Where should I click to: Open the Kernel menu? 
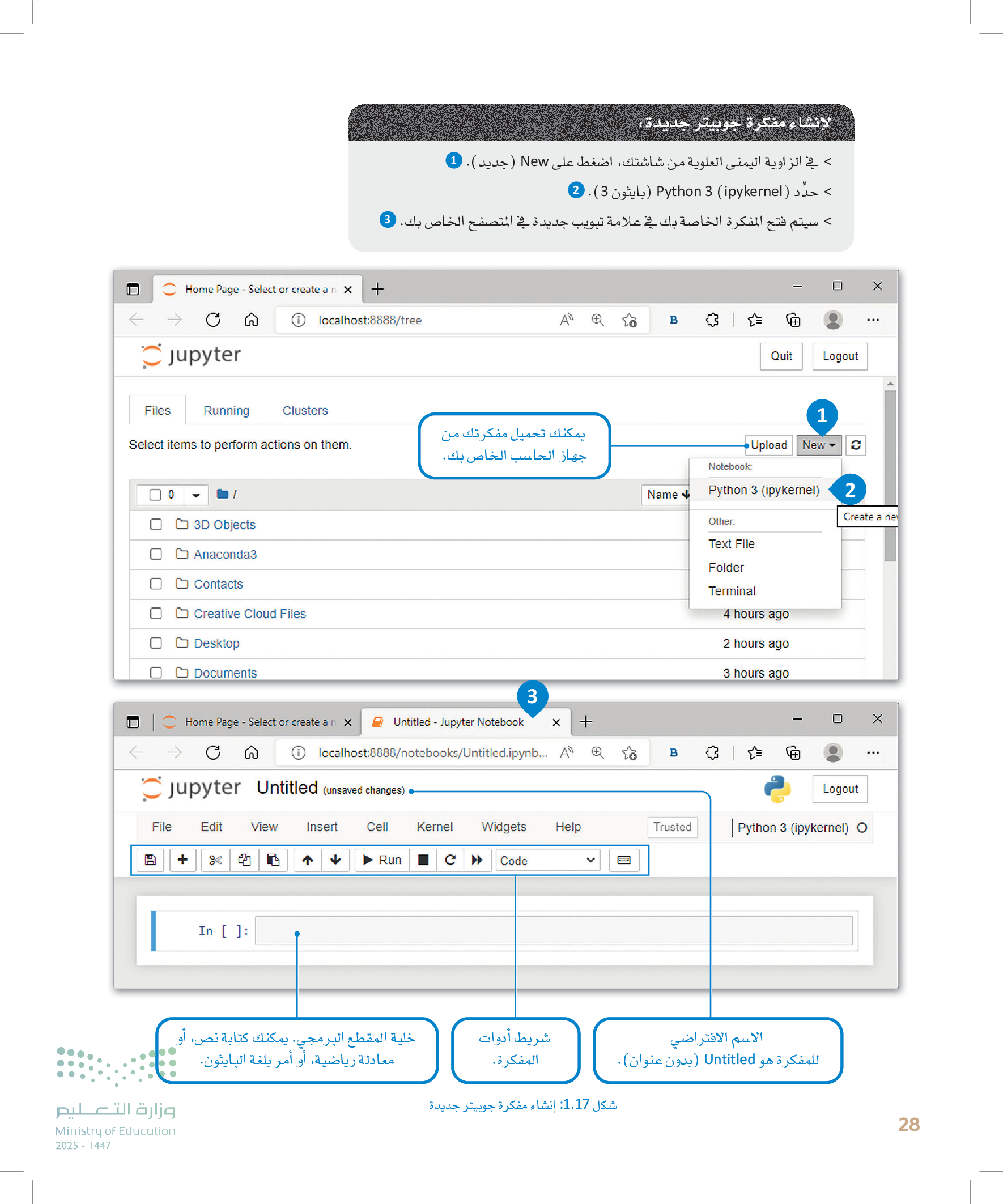coord(434,827)
